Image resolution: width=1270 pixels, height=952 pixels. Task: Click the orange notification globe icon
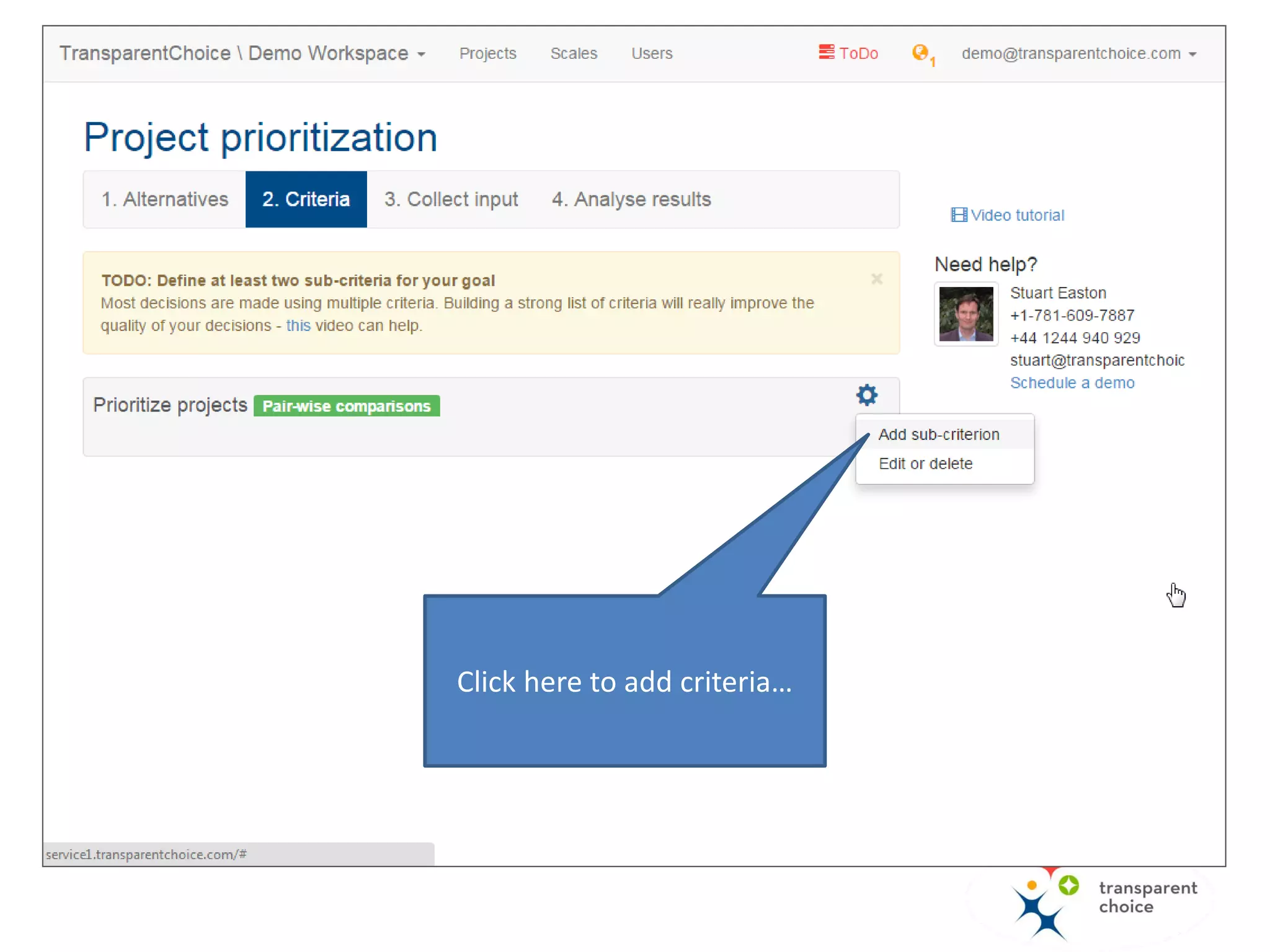[x=920, y=53]
